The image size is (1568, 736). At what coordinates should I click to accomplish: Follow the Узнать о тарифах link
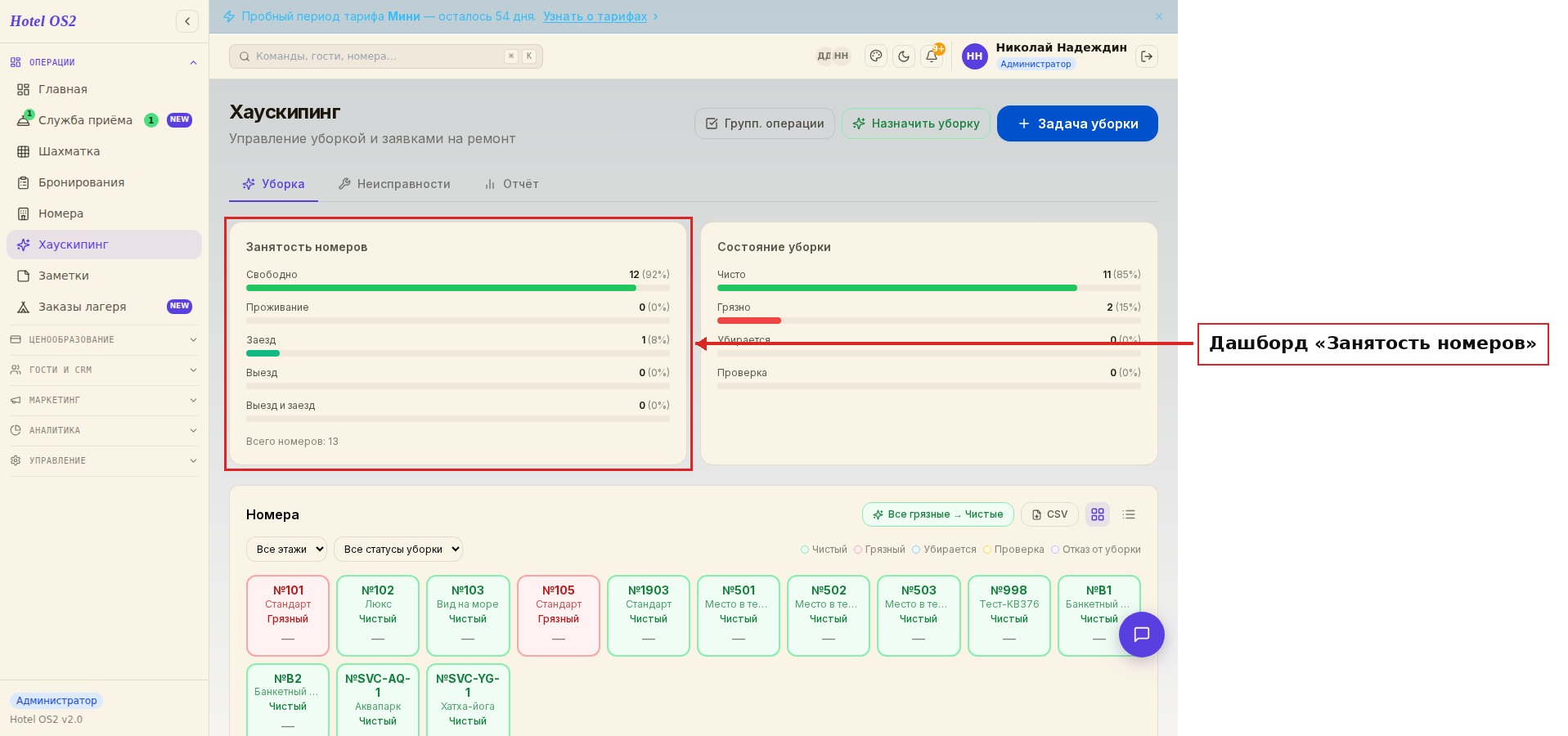[595, 16]
